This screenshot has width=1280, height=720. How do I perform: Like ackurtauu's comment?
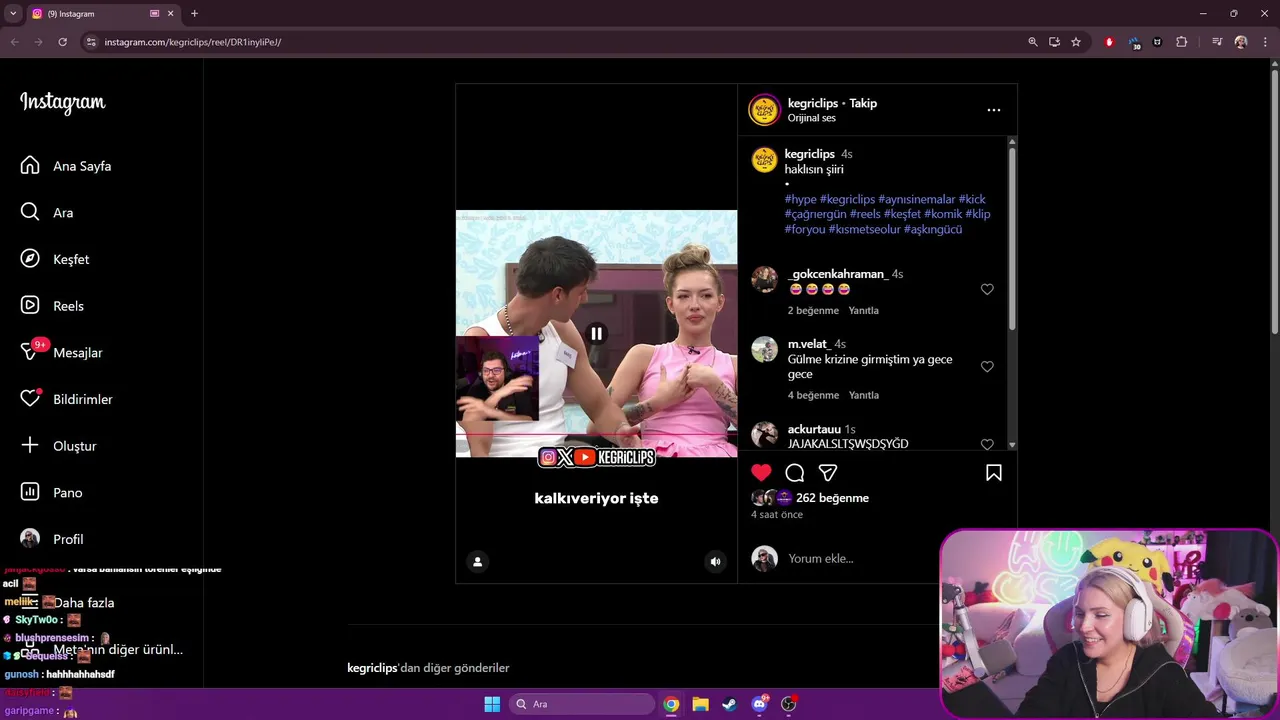pos(987,444)
